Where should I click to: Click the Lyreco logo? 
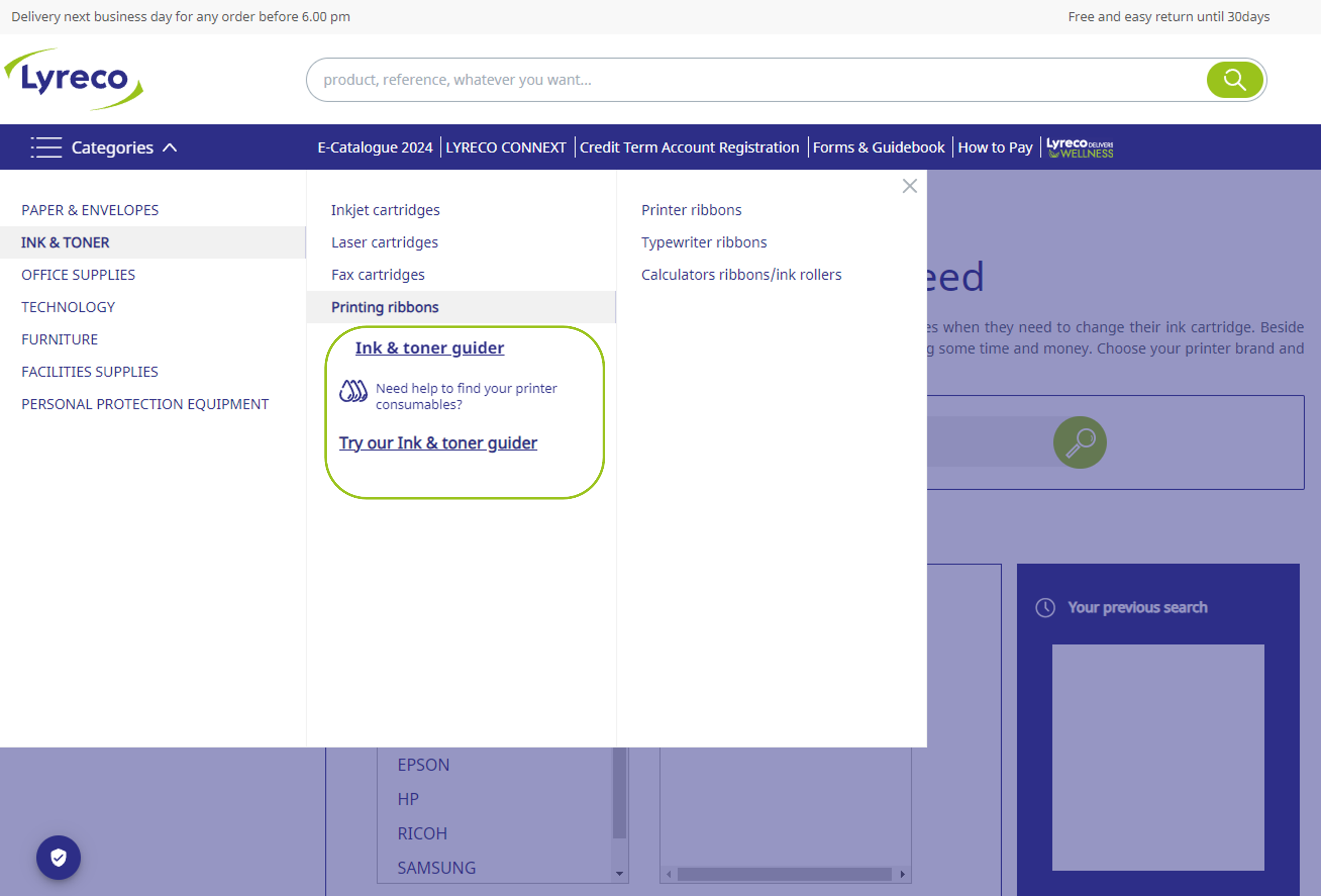74,79
